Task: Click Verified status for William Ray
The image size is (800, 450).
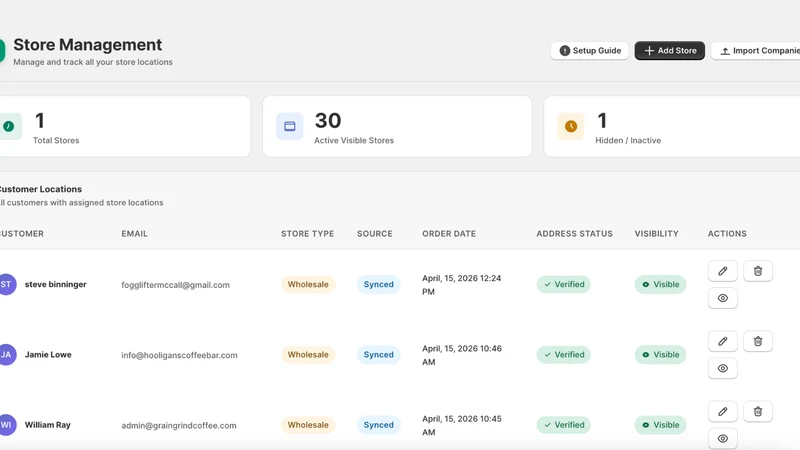Action: click(x=563, y=425)
